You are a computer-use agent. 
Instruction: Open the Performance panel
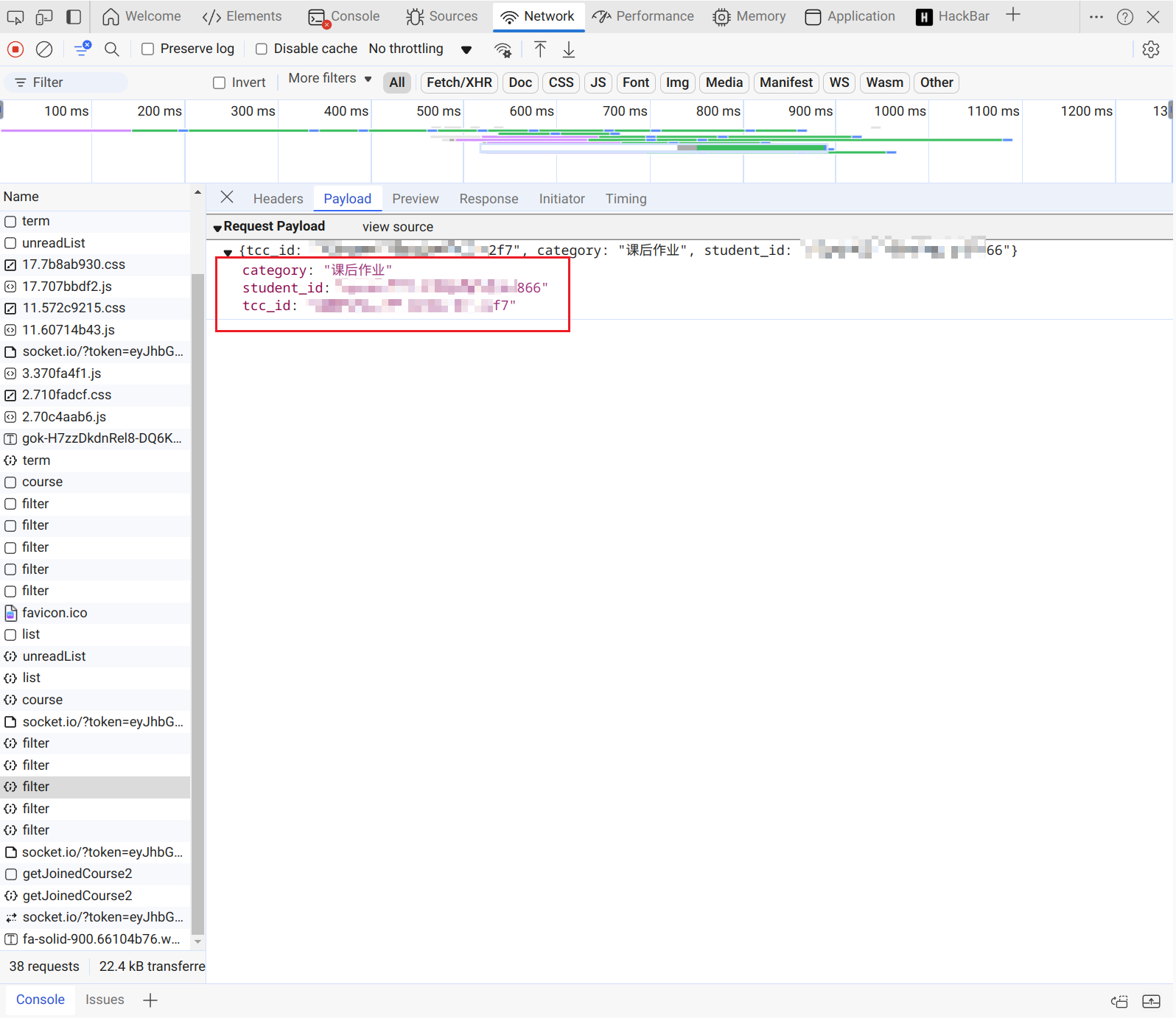coord(643,16)
